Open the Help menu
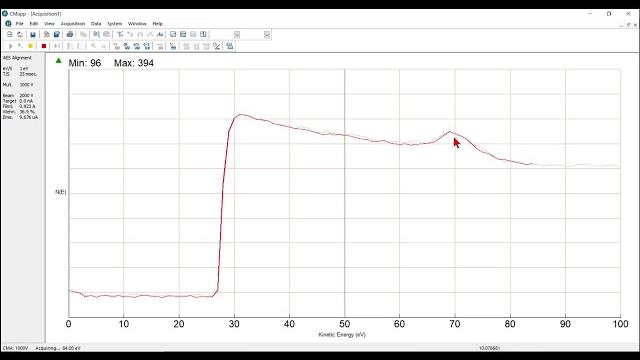Image resolution: width=640 pixels, height=360 pixels. 158,24
